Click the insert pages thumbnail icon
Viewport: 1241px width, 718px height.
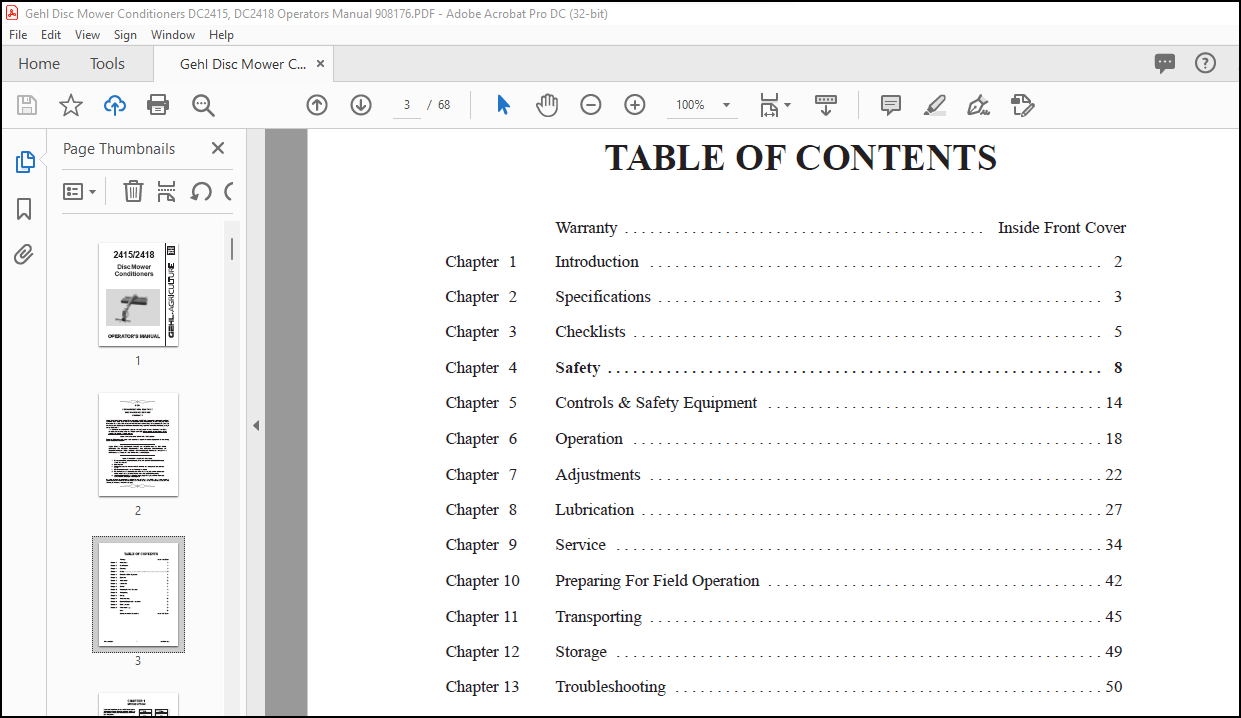(166, 191)
